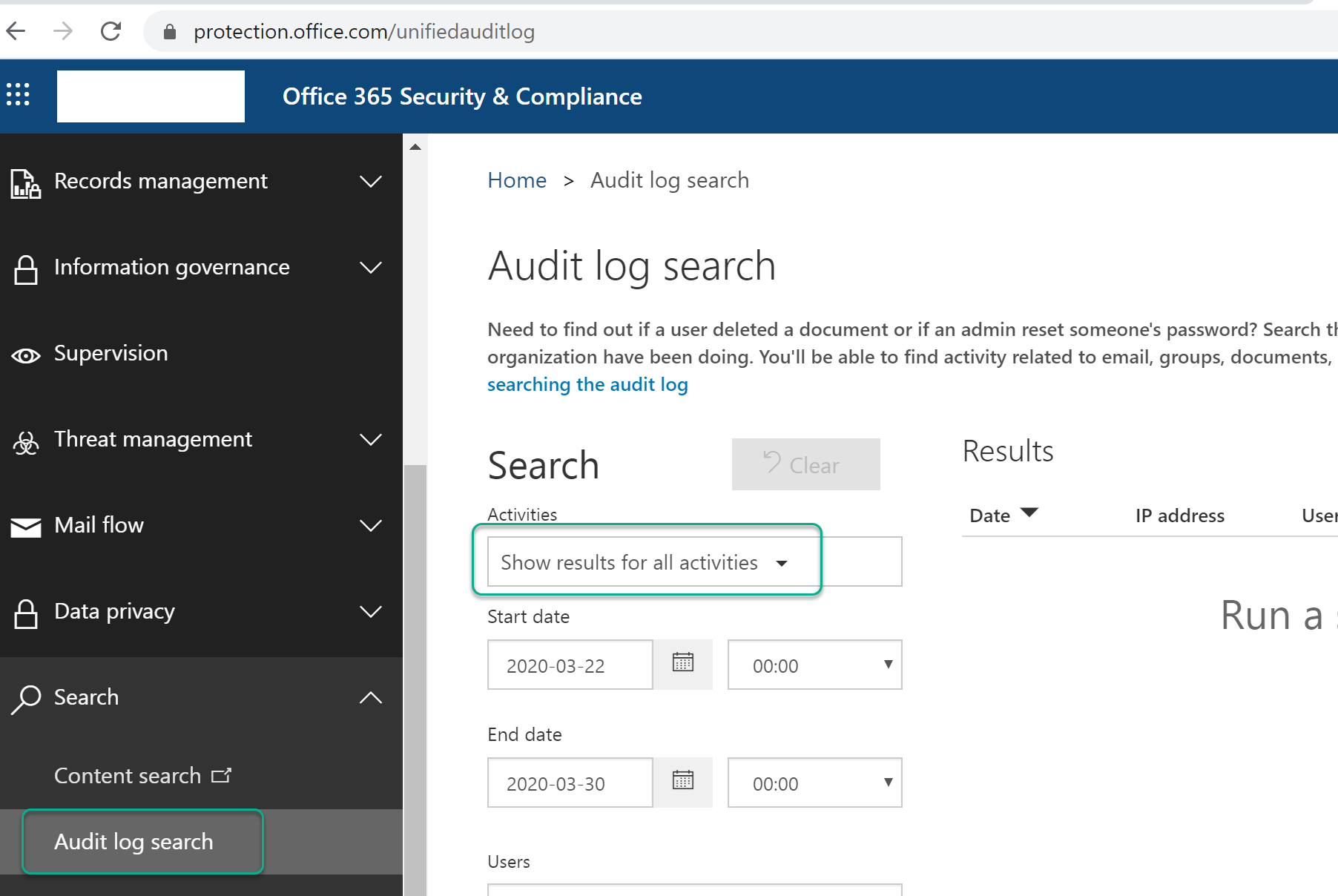Collapse the Search section chevron

(371, 697)
